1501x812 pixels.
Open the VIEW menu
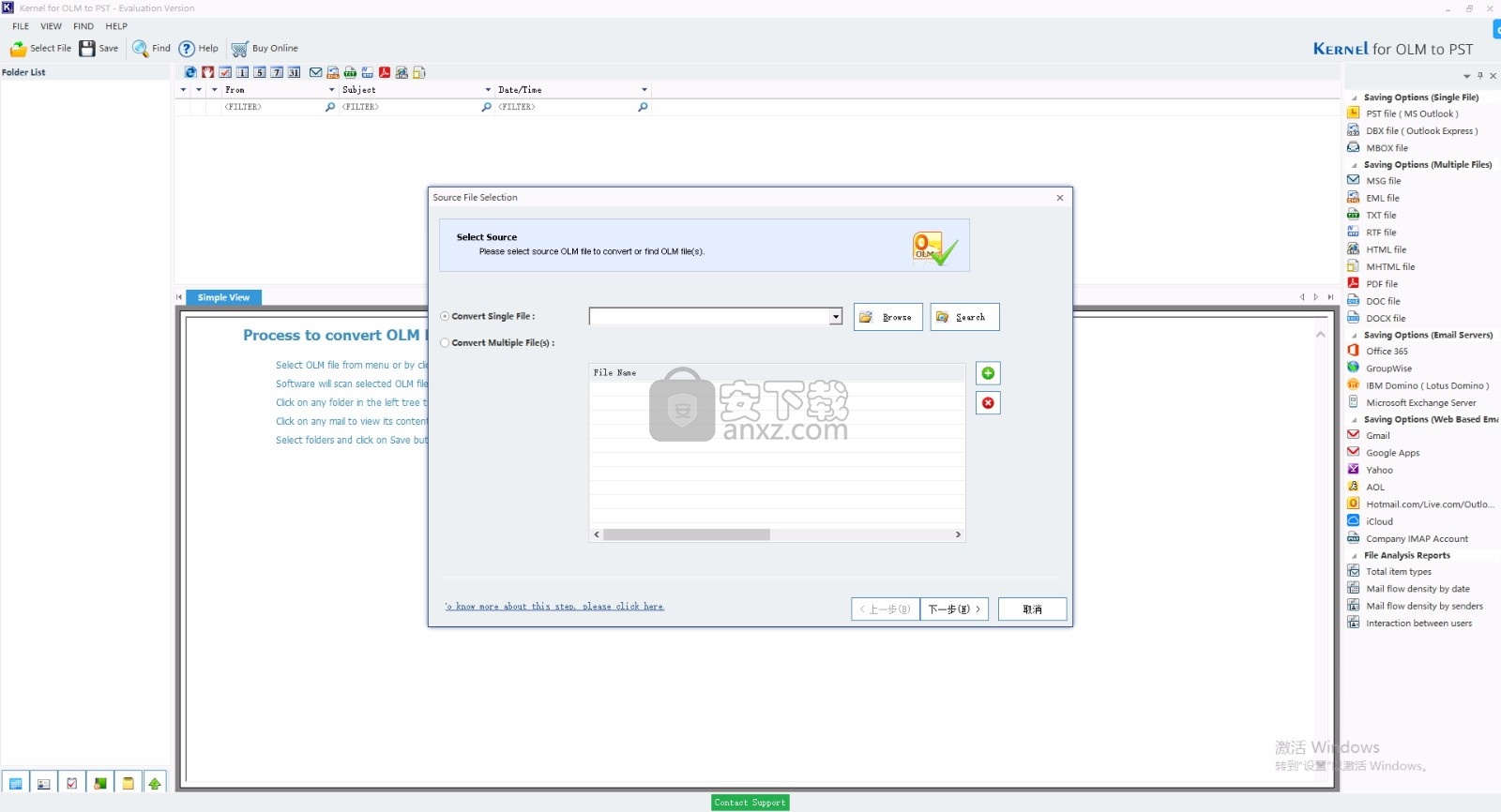click(52, 26)
